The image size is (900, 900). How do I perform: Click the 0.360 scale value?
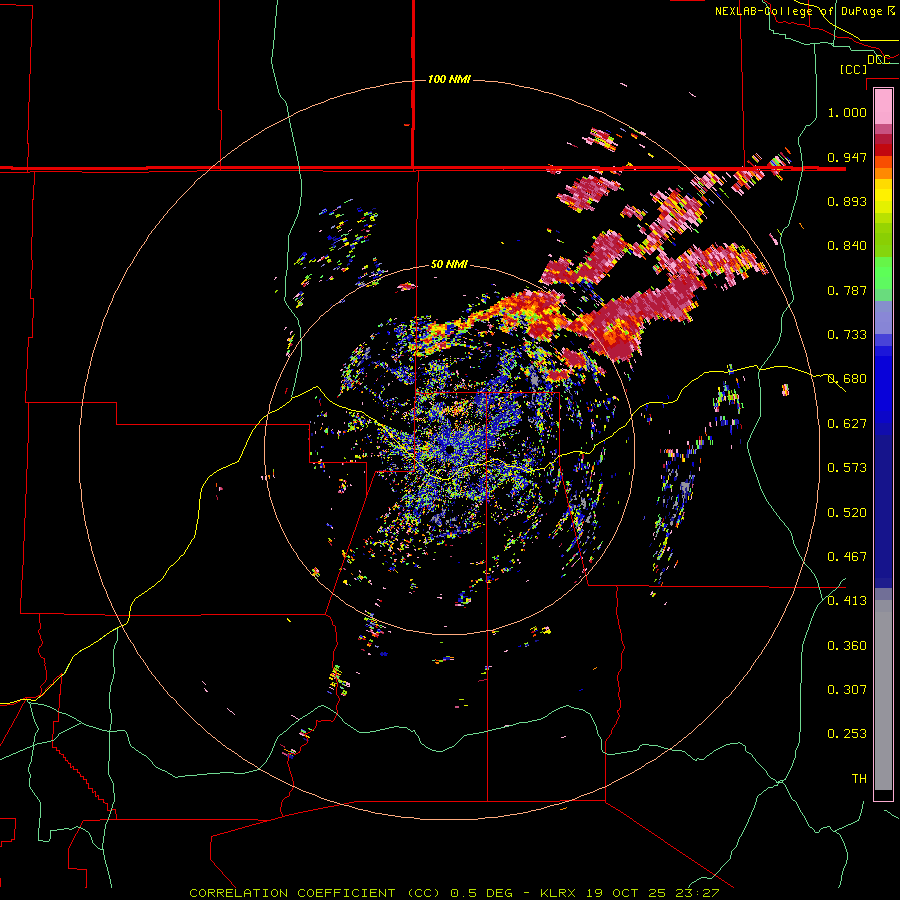[x=847, y=645]
